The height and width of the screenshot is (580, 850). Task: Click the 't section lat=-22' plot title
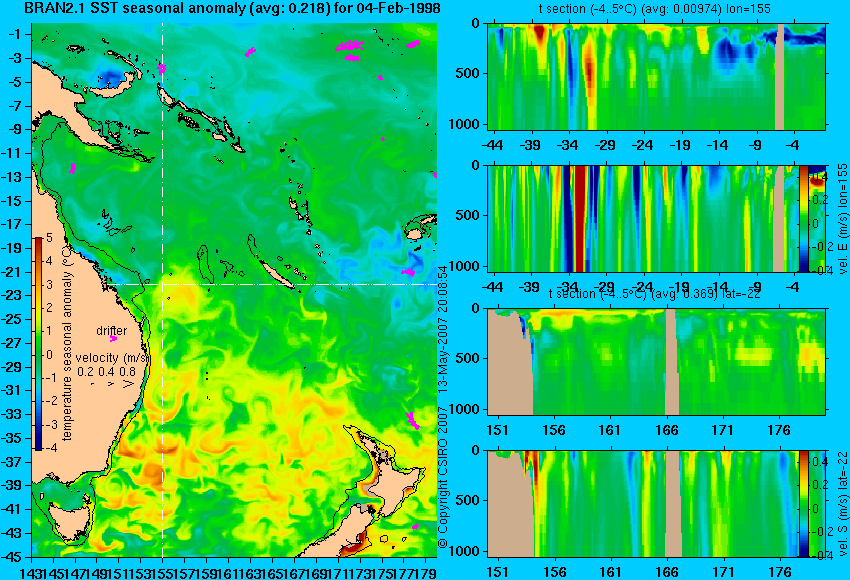coord(654,293)
